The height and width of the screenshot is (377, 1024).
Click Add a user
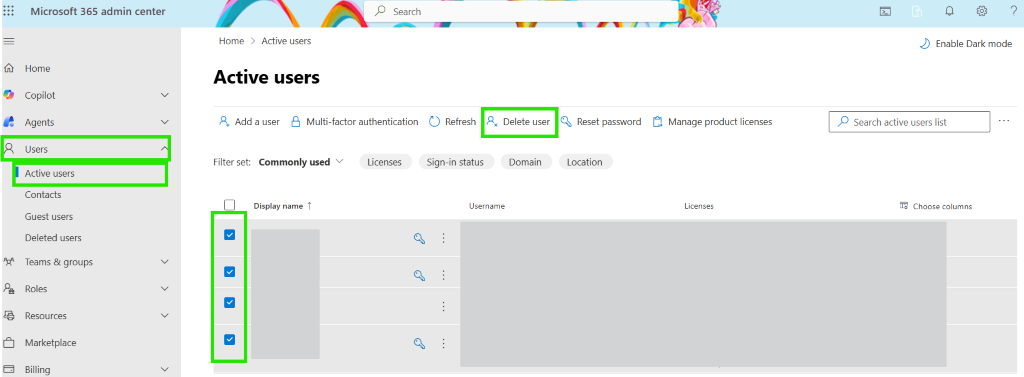tap(249, 122)
